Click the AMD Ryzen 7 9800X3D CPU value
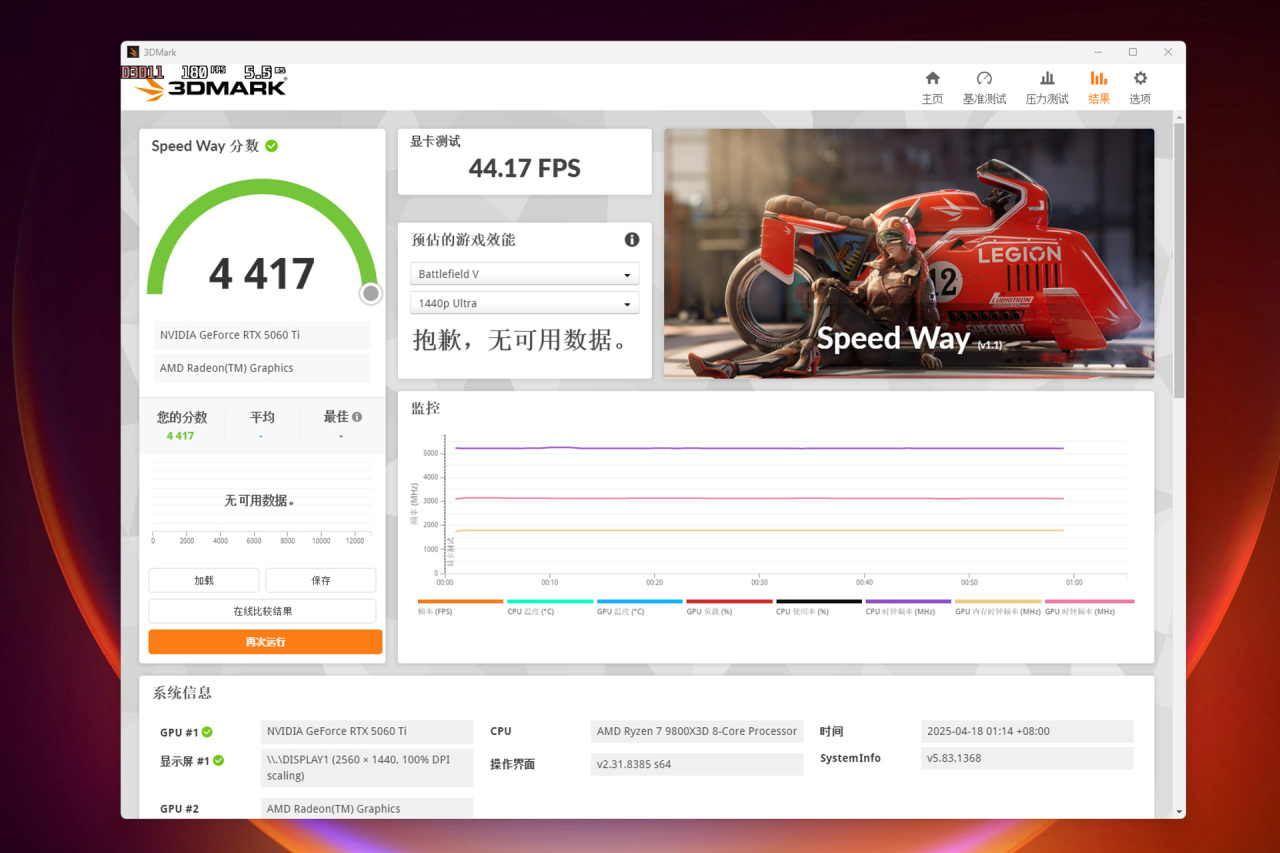 697,732
